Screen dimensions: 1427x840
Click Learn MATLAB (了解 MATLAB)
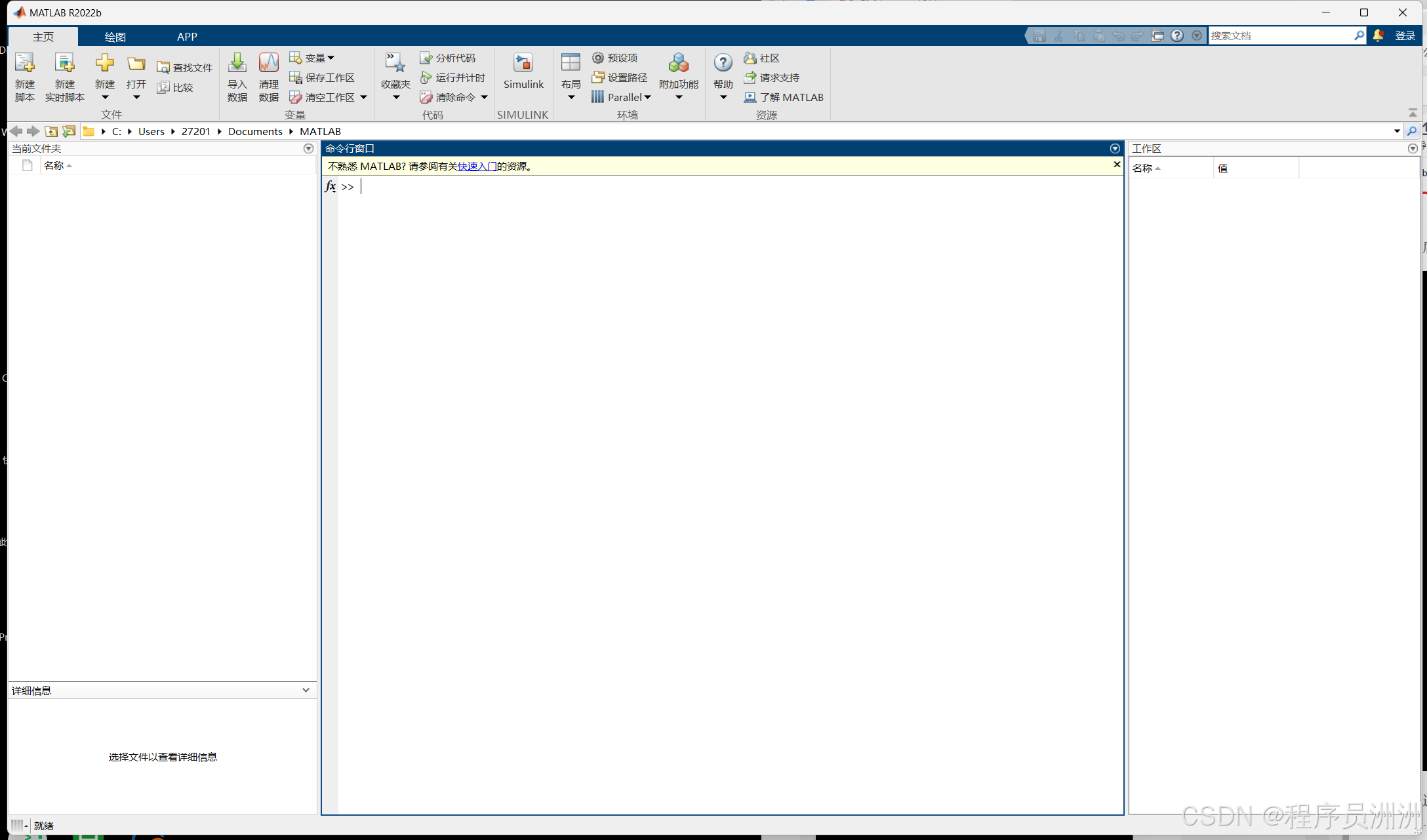point(783,97)
